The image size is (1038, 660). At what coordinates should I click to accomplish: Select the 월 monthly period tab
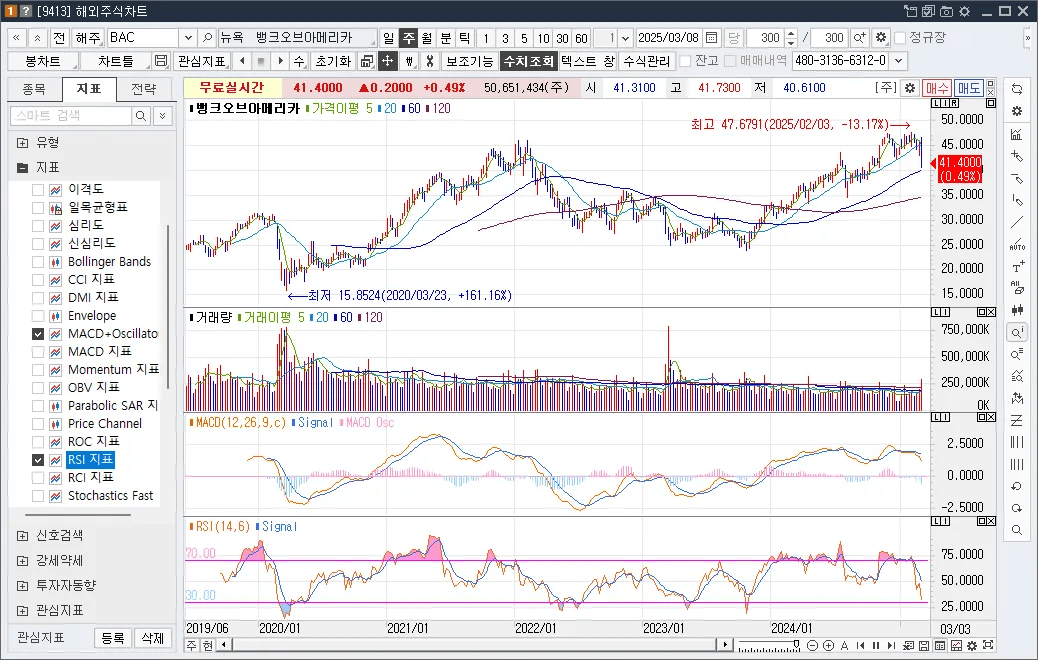click(427, 38)
